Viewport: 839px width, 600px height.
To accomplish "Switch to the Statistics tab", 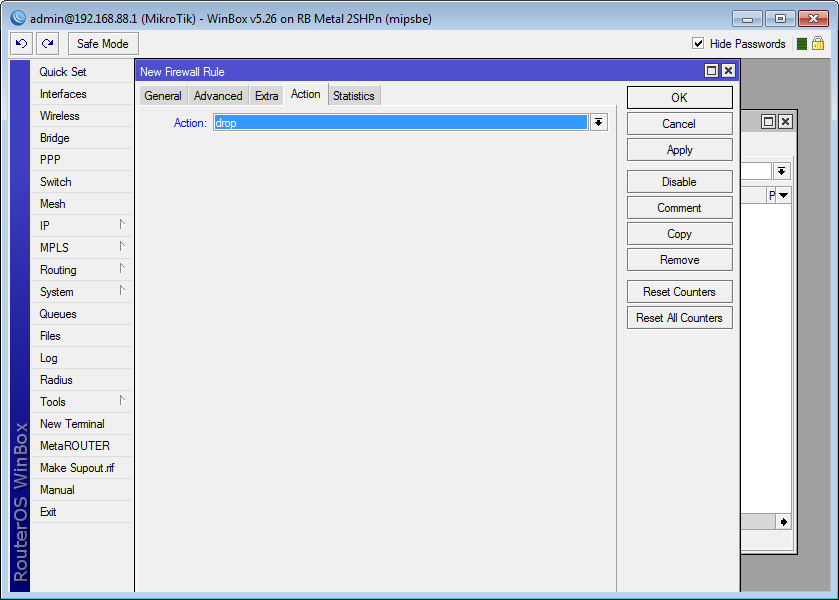I will click(354, 96).
